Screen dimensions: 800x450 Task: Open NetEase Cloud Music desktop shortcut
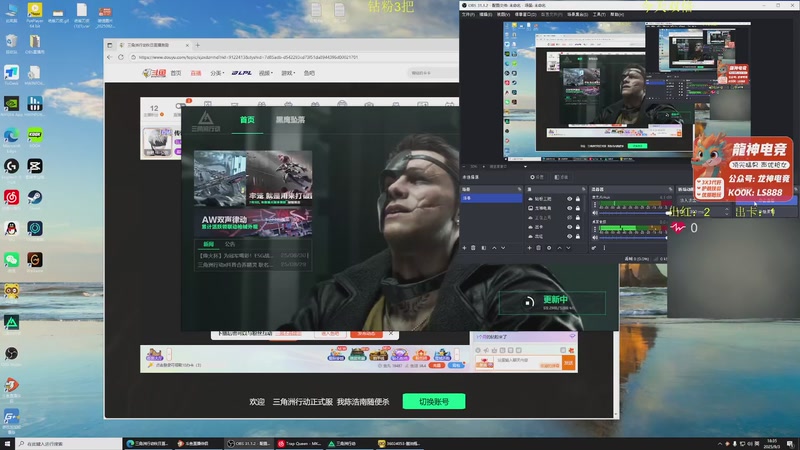coord(11,197)
